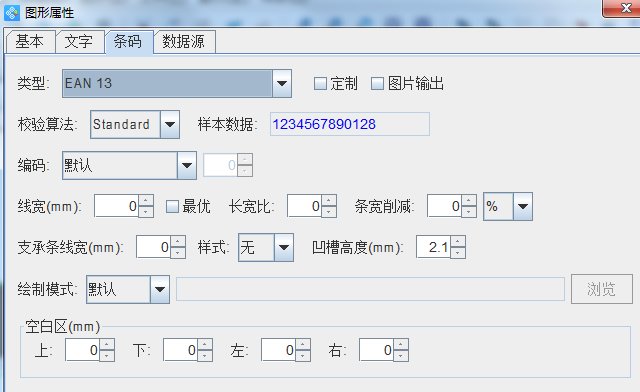Click the 支承条线宽(mm) value field
640x392 pixels.
[153, 247]
